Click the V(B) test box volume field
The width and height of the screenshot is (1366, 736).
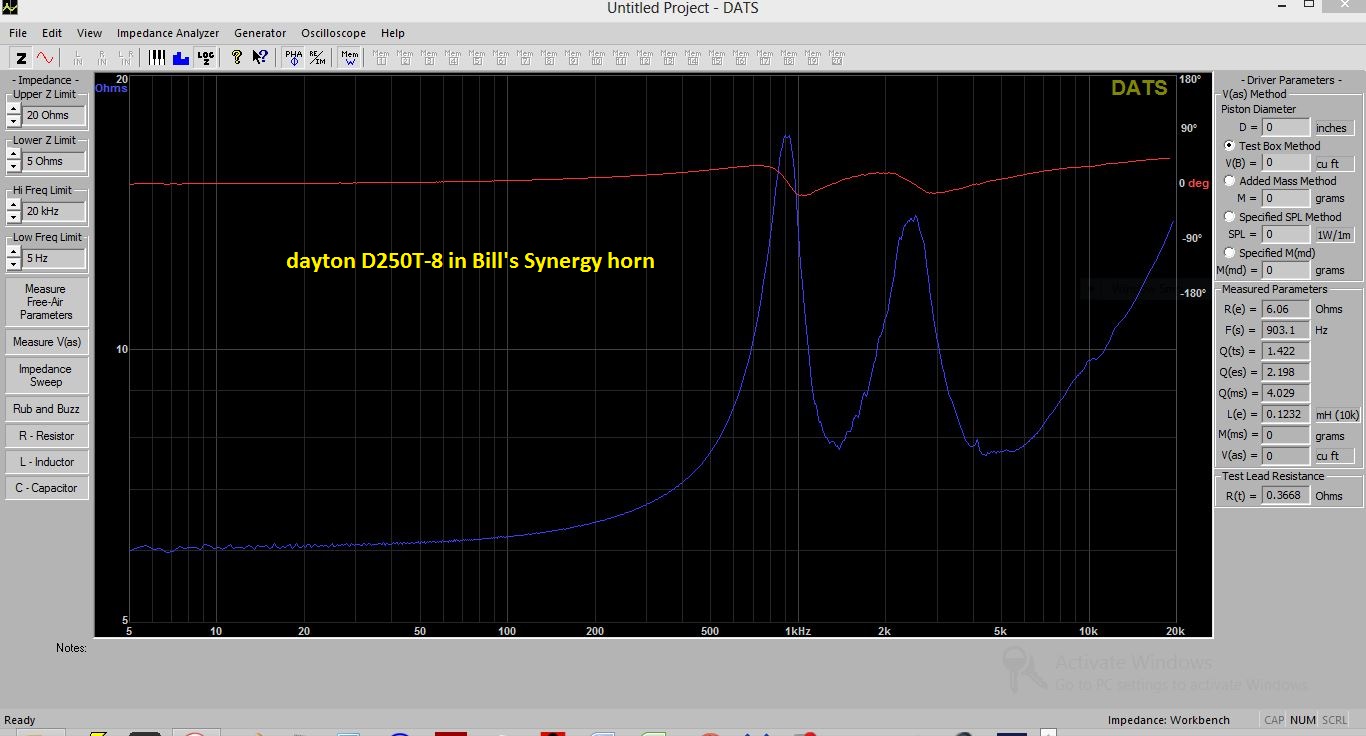point(1285,162)
